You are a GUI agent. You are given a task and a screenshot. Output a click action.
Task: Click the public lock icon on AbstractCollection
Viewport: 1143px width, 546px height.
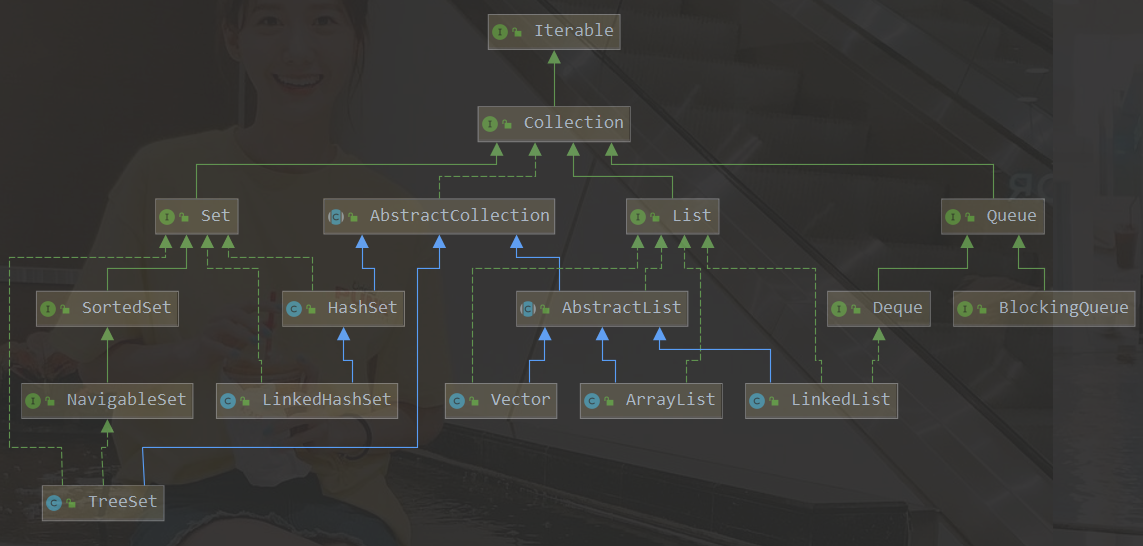click(353, 217)
